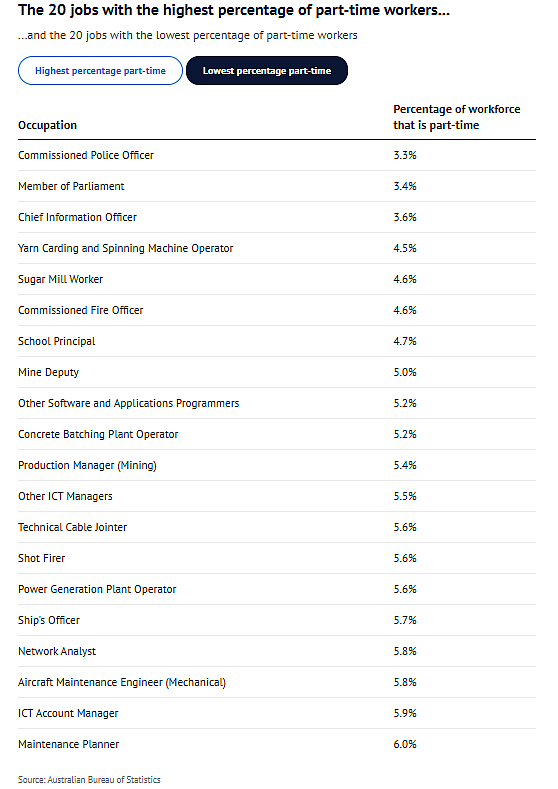Click the Ship's Officer occupation
Viewport: 558px width, 789px height.
coord(49,620)
